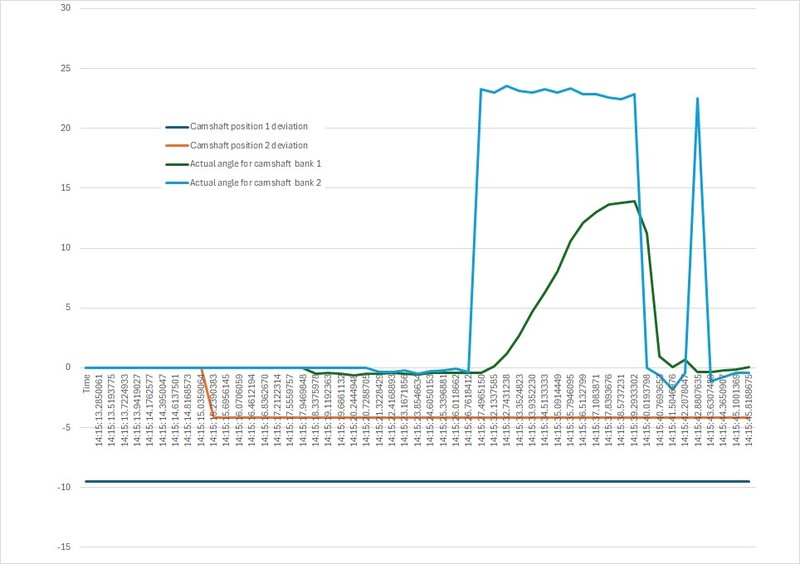This screenshot has height=564, width=800.
Task: Click the orange legend line swatch
Action: 178,145
